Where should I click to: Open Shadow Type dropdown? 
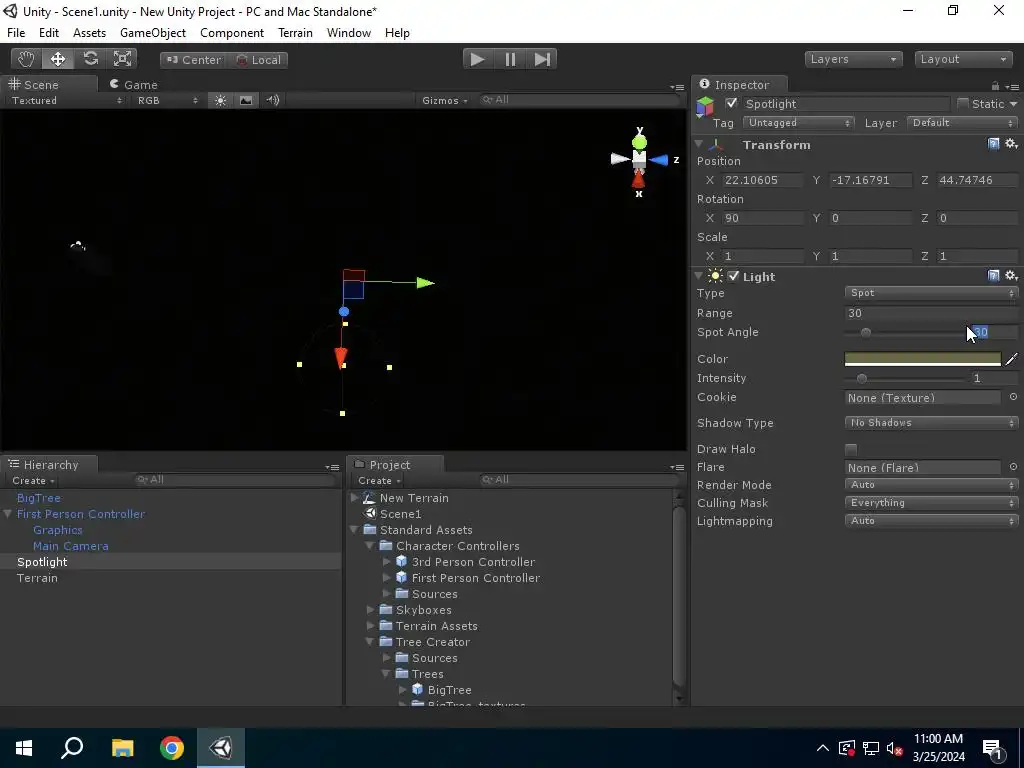[x=931, y=423]
